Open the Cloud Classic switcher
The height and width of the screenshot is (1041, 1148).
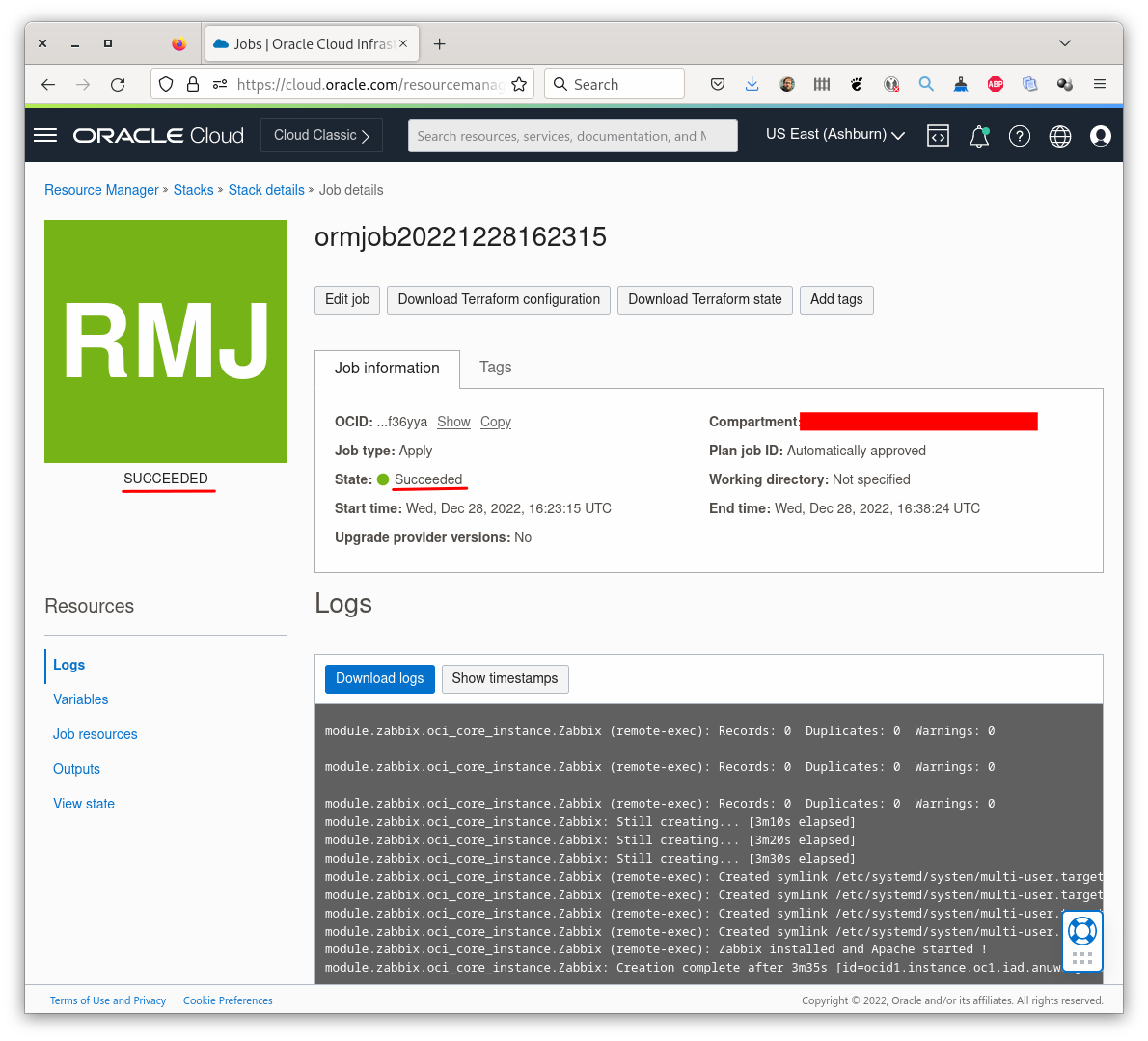pos(321,135)
